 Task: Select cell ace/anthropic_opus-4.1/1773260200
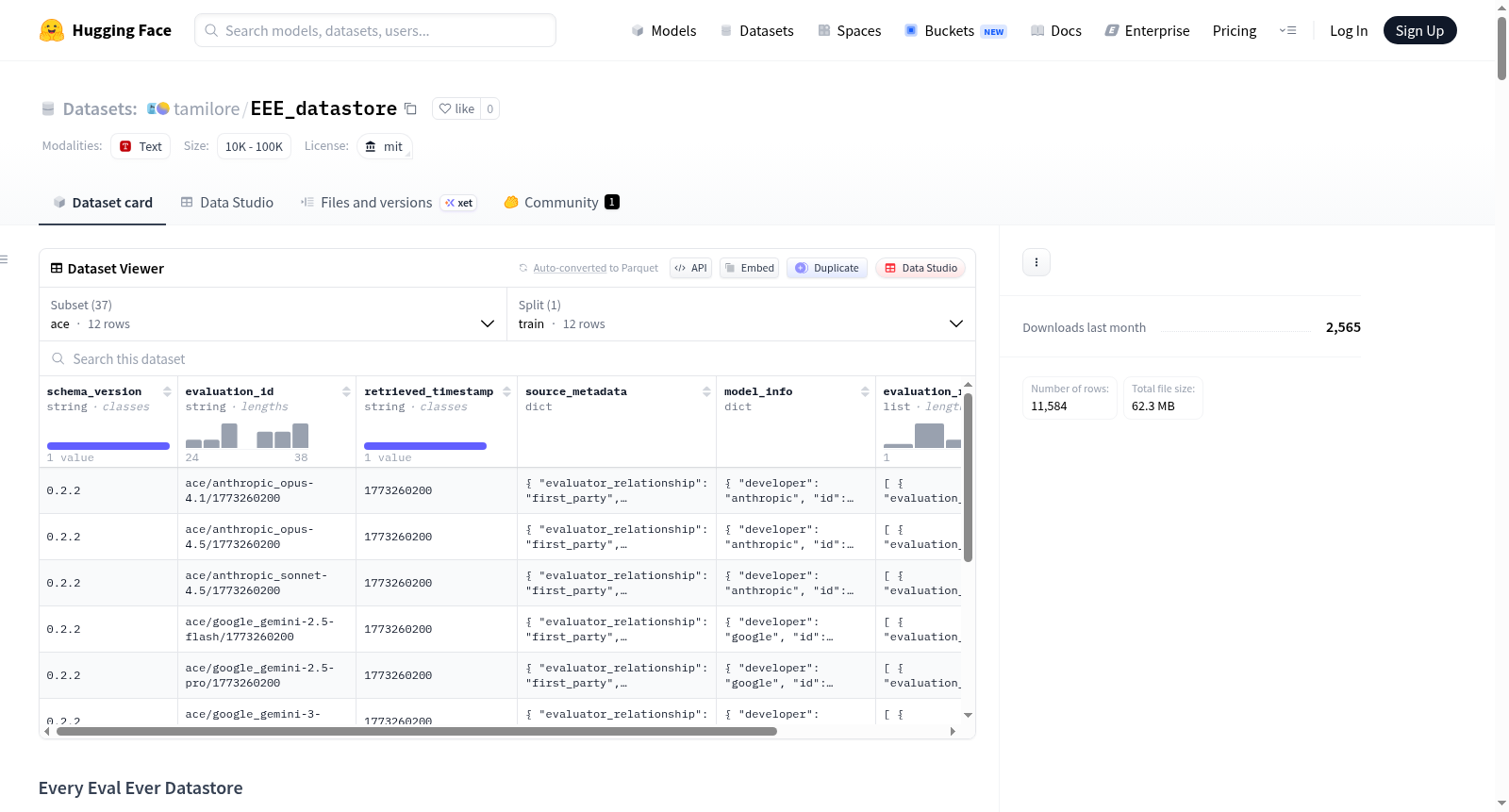pos(267,490)
